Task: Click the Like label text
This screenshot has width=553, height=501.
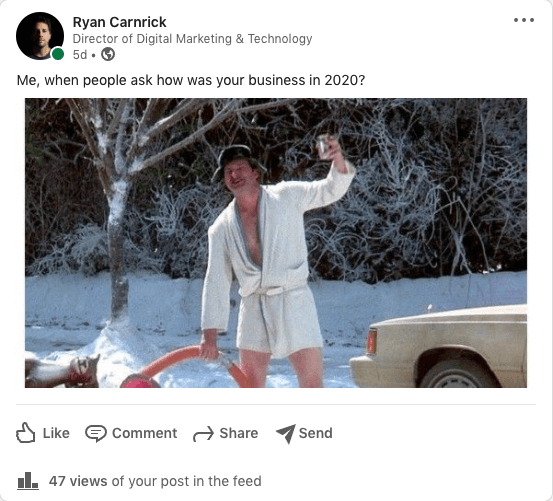Action: 56,433
